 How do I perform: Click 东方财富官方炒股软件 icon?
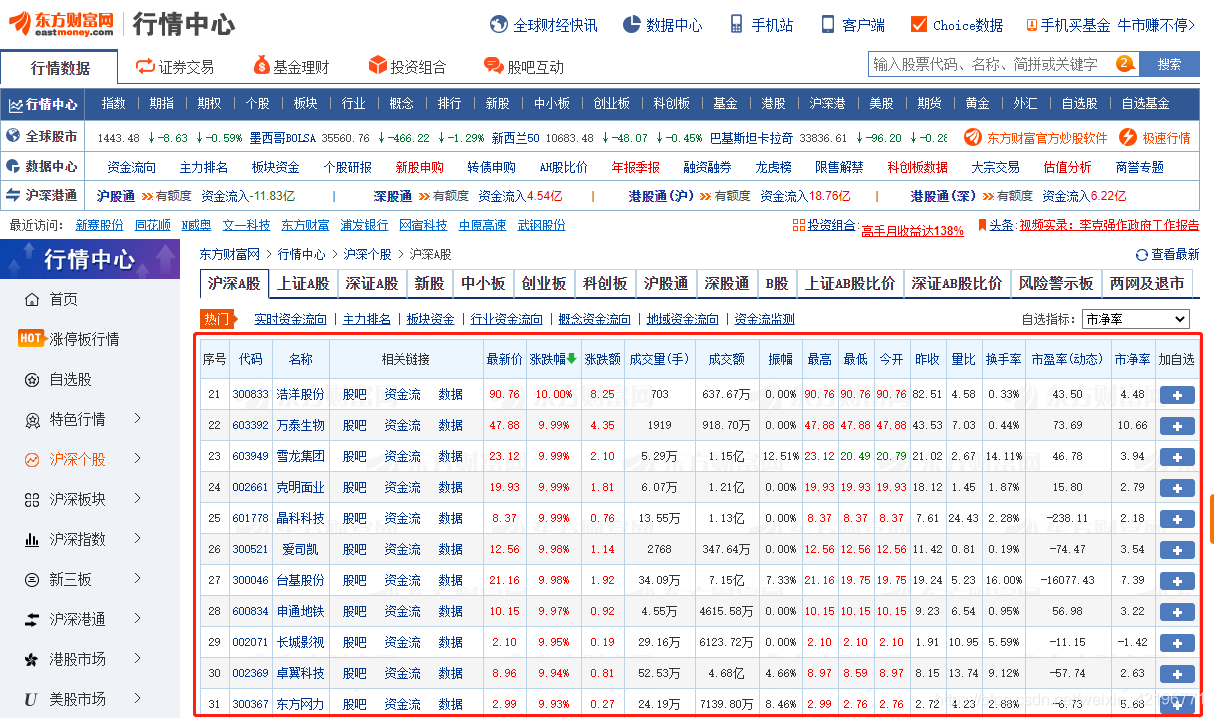click(973, 137)
